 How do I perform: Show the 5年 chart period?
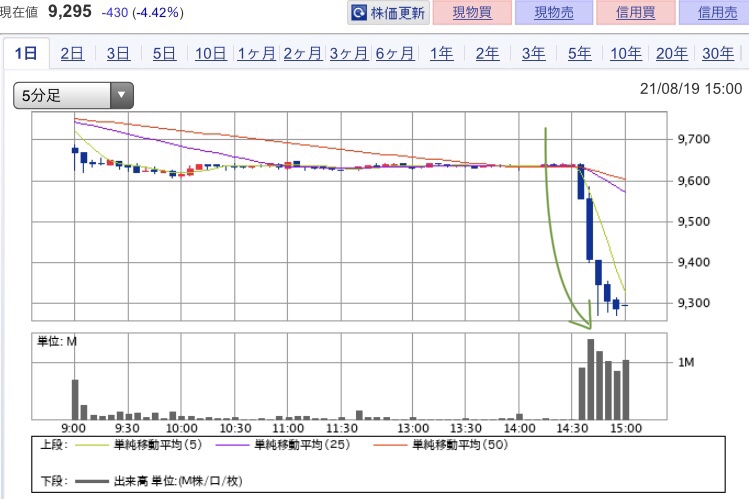coord(579,53)
